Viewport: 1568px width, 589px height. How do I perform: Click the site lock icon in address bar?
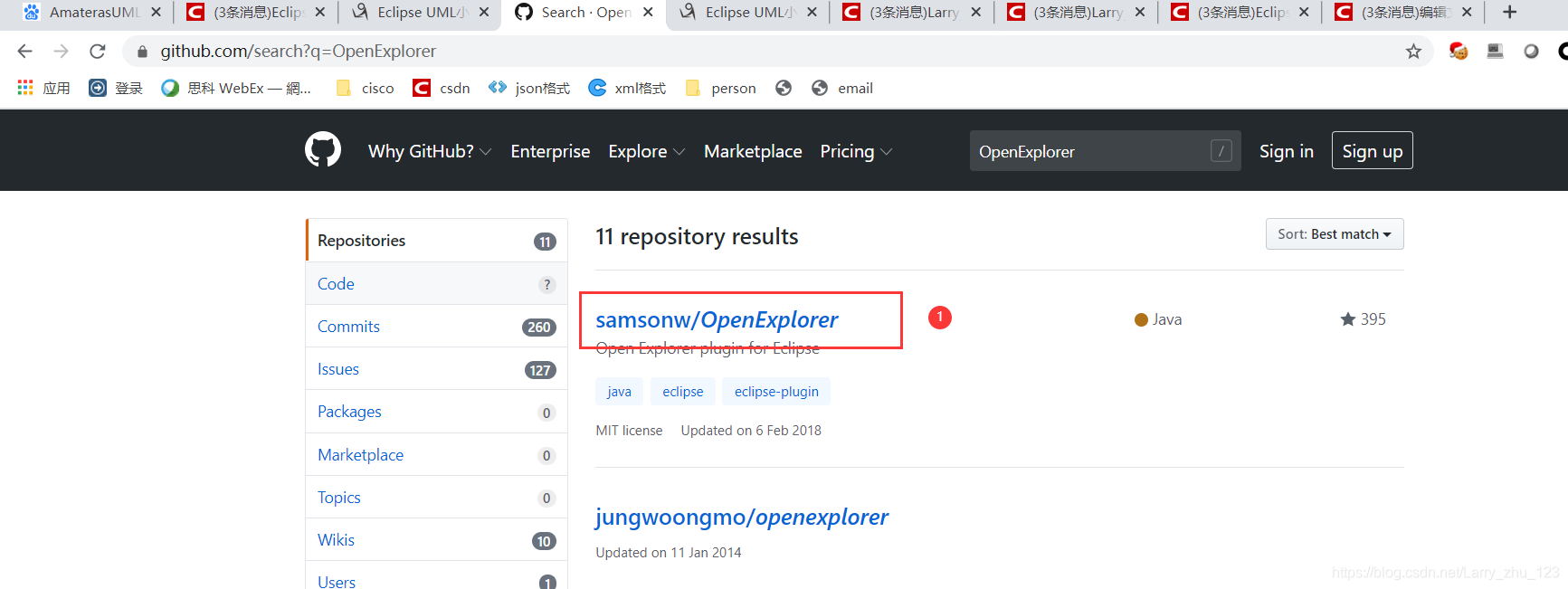click(x=142, y=52)
